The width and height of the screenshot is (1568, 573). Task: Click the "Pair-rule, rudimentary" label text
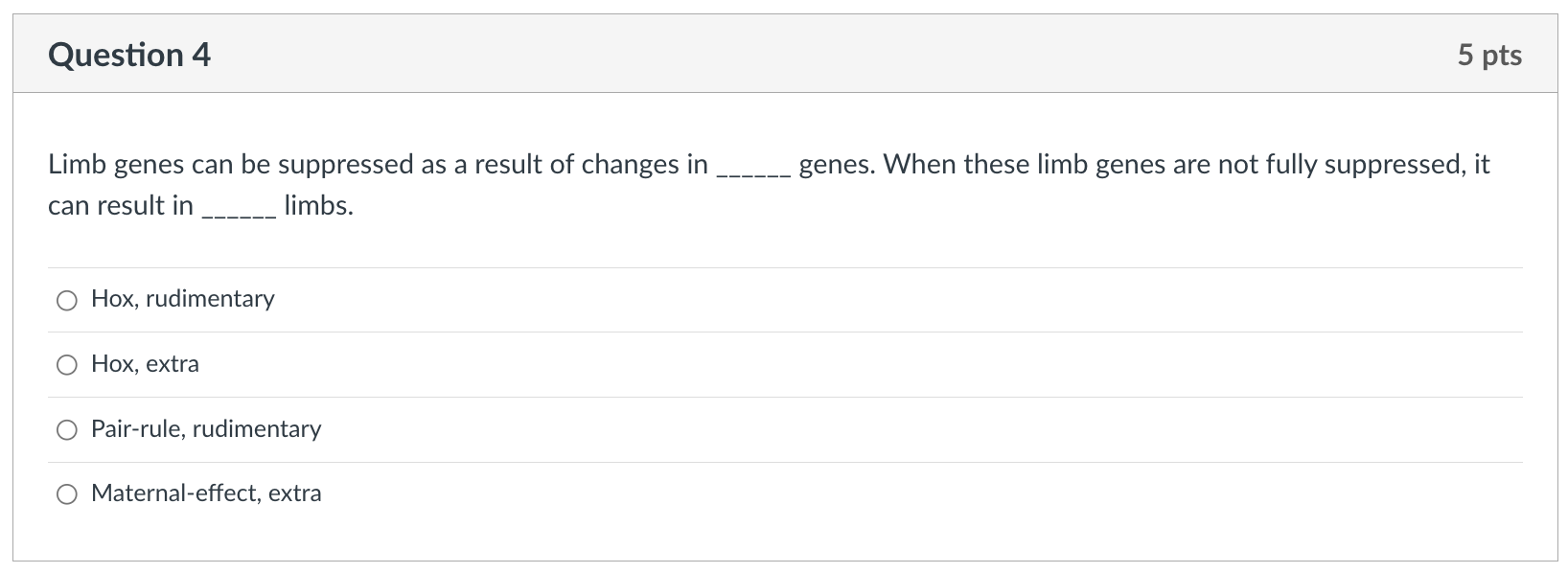pyautogui.click(x=206, y=428)
